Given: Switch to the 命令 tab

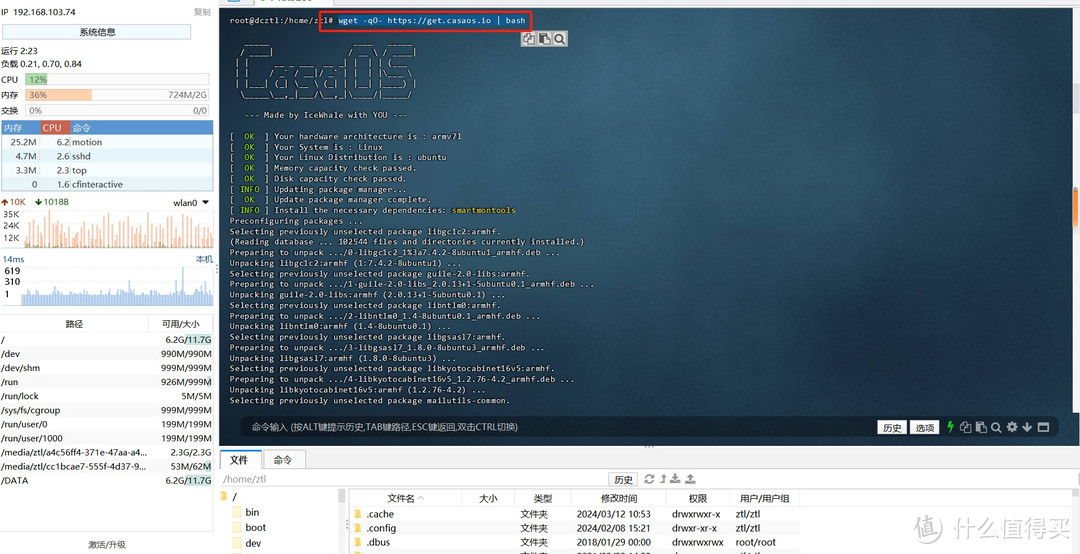Looking at the screenshot, I should pyautogui.click(x=283, y=460).
